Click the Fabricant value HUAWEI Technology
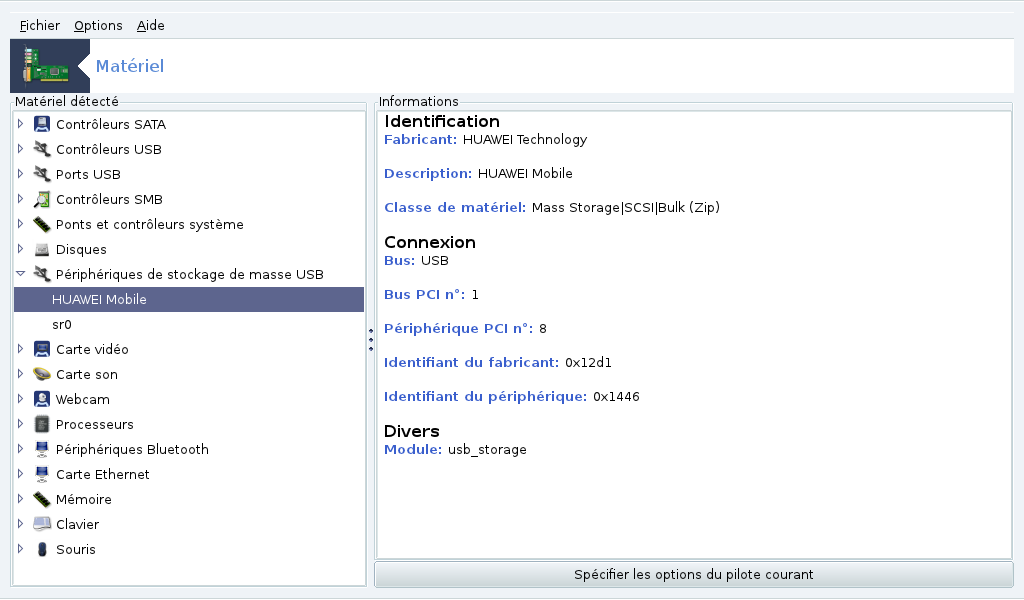This screenshot has height=600, width=1024. click(525, 140)
